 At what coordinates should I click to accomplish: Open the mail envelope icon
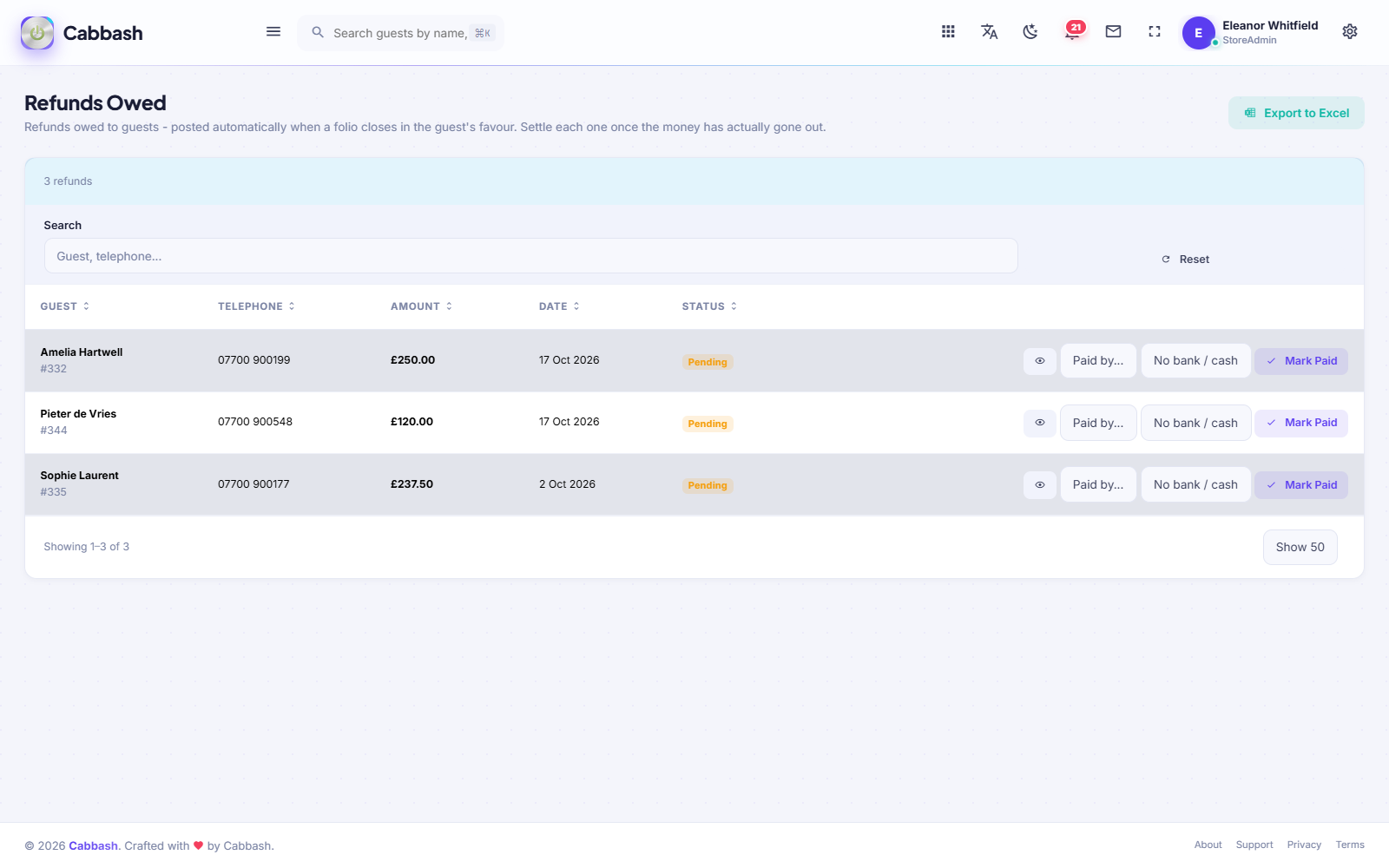coord(1113,32)
